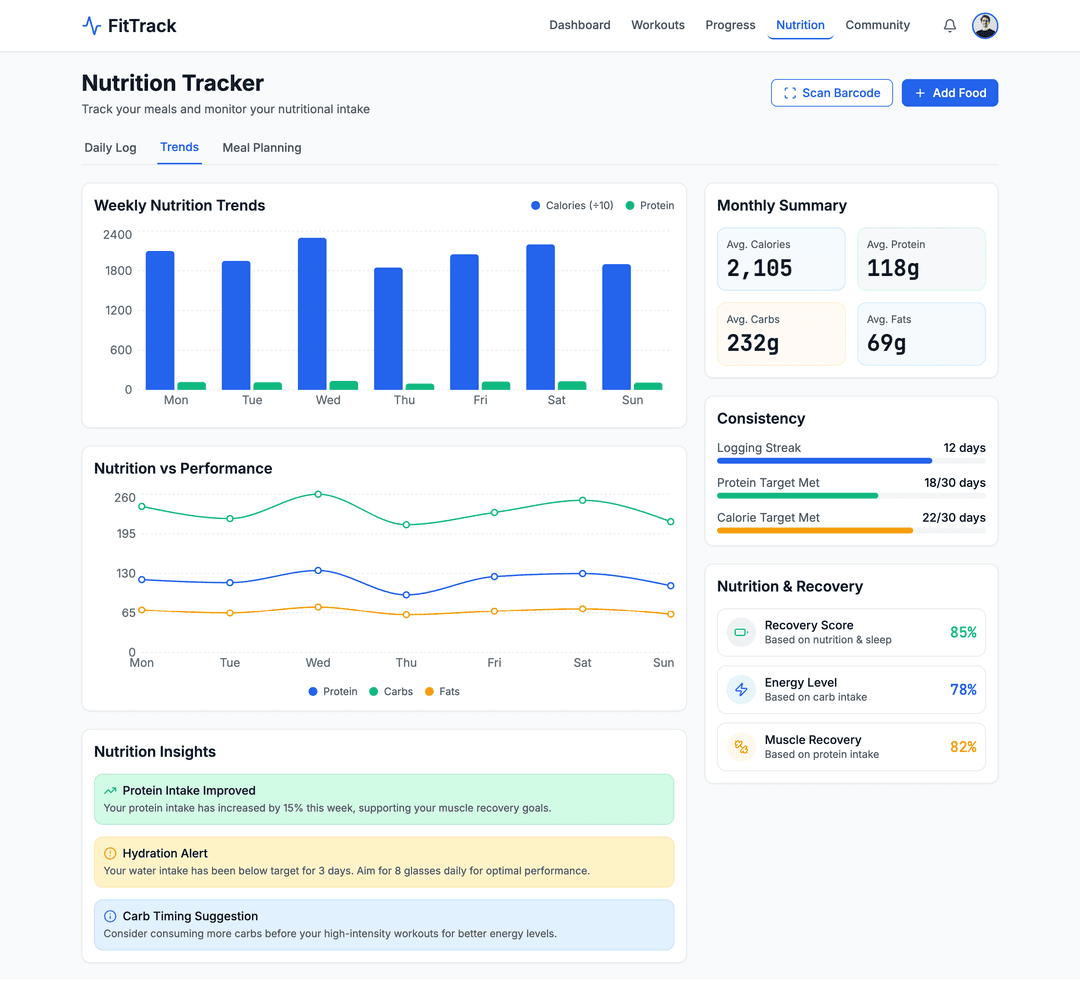The width and height of the screenshot is (1080, 981).
Task: Click the Energy Level lightning icon
Action: [741, 690]
